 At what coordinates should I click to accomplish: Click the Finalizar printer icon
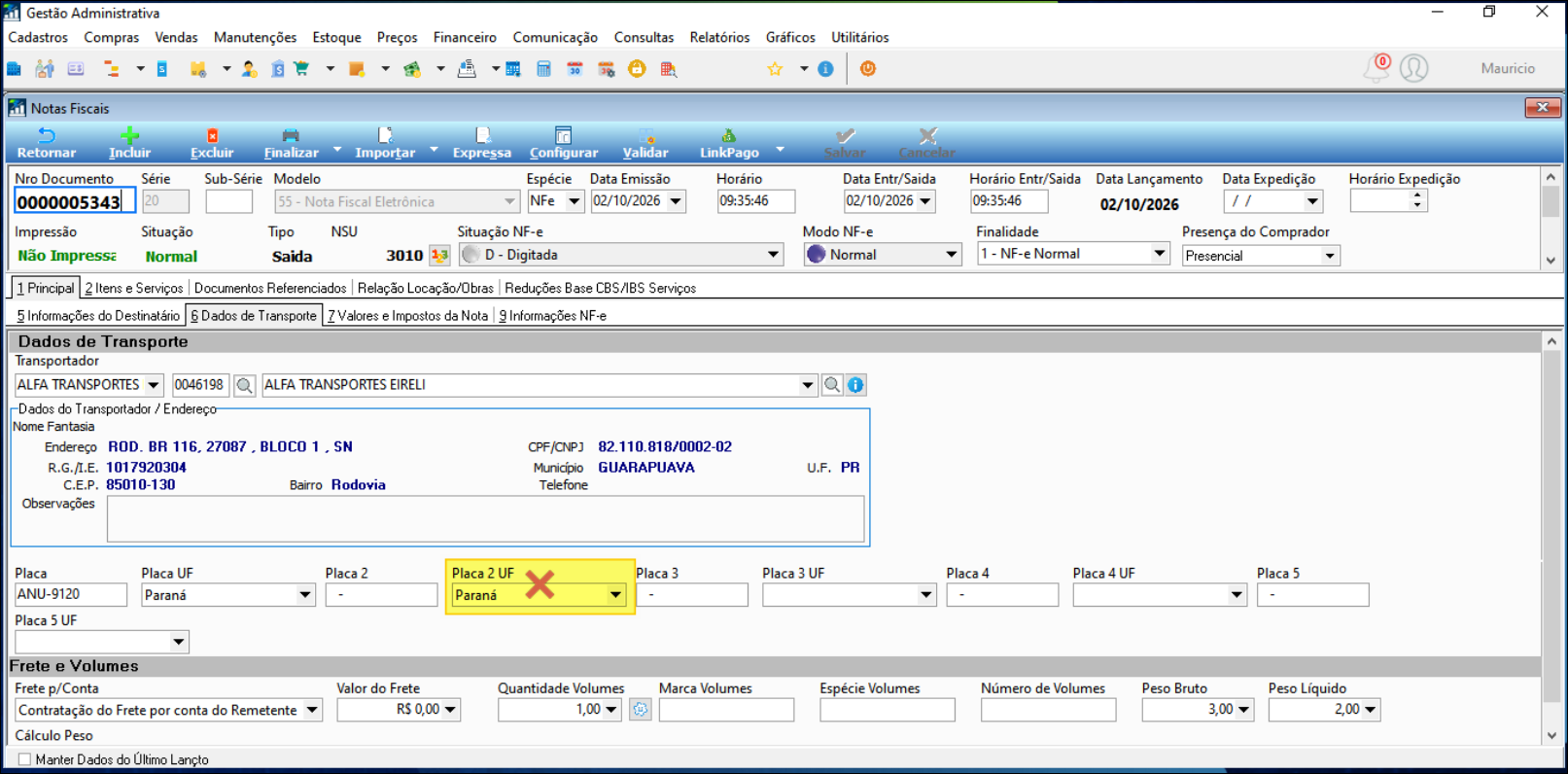(291, 136)
